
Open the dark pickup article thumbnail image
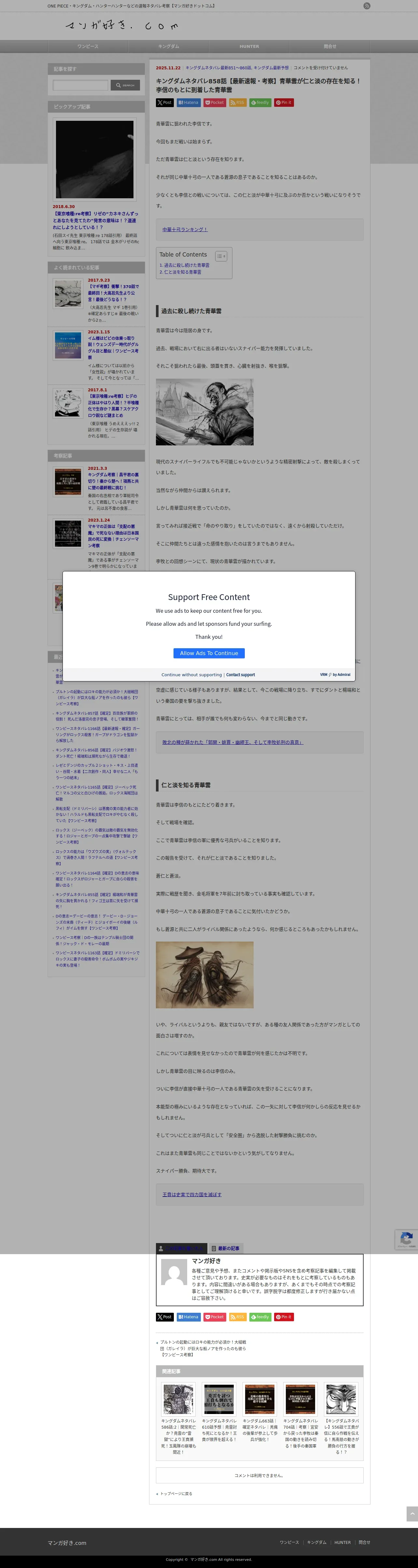(x=95, y=160)
